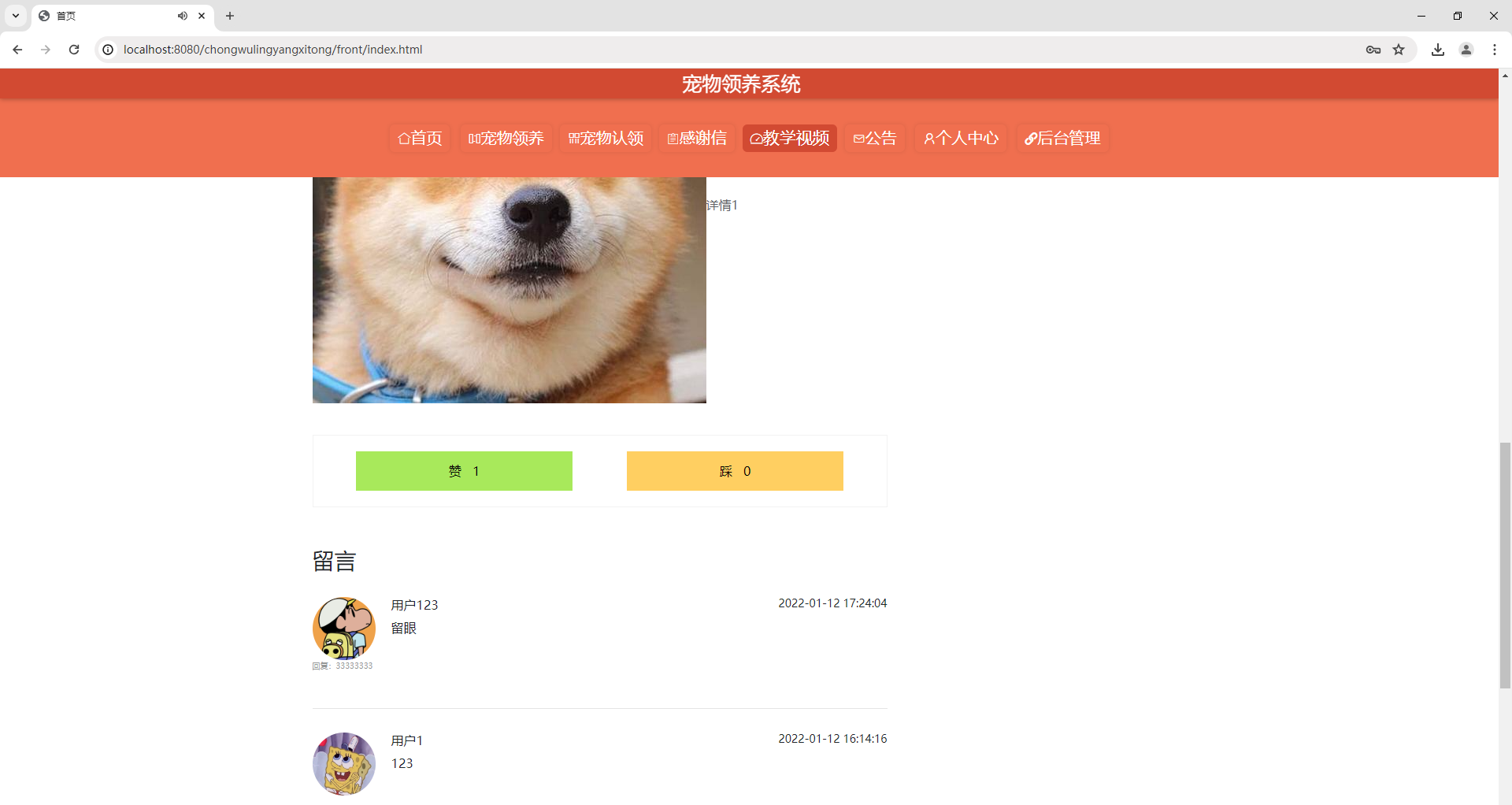Screen dimensions: 1512x805
Task: Click the 详情1 text beside image
Action: (722, 206)
